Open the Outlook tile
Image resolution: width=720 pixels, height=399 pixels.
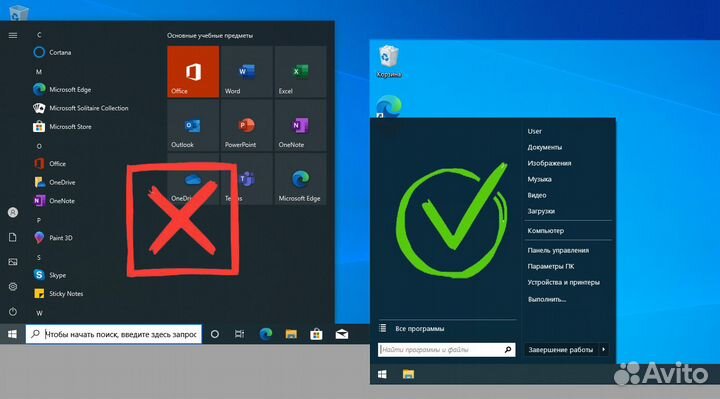(193, 125)
